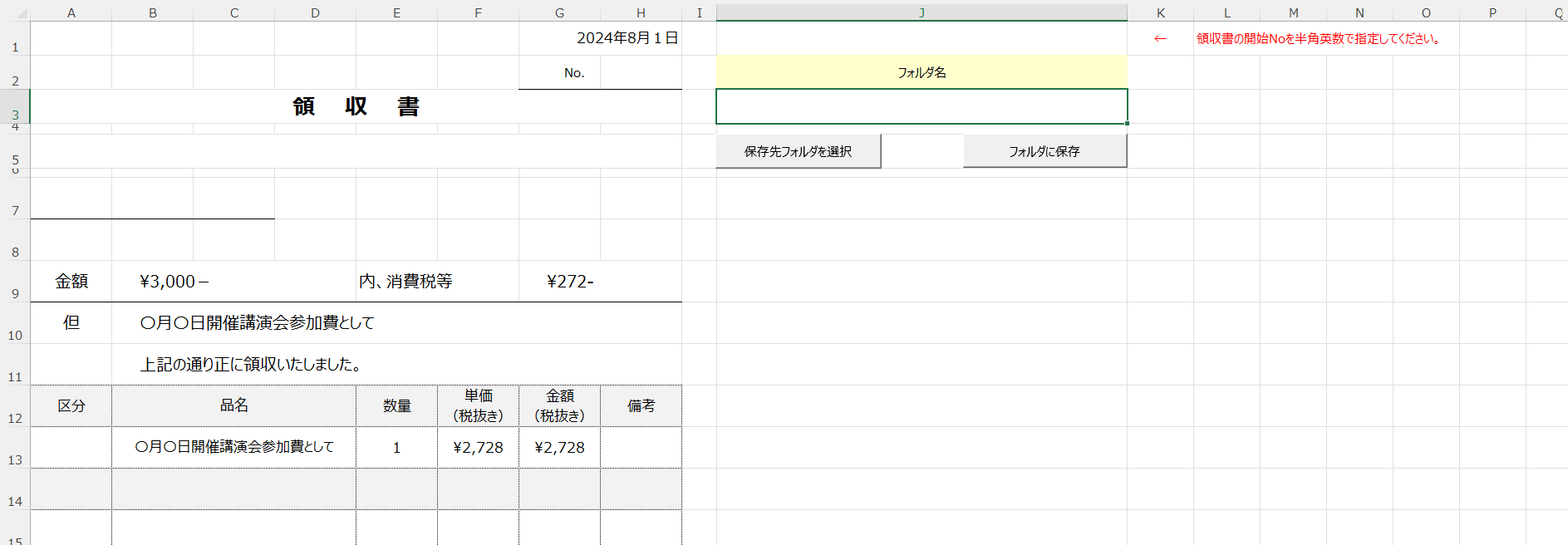The width and height of the screenshot is (1568, 545).
Task: Select the date cell 2024年8月1日
Action: pos(627,38)
